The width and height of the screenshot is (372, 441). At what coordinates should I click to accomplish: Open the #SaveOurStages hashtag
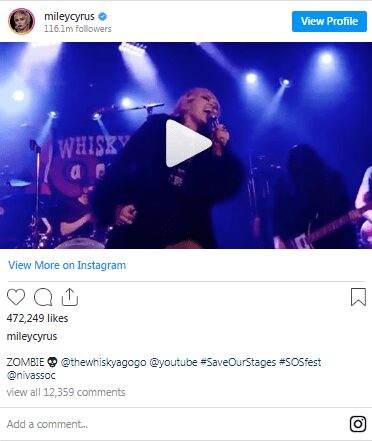(x=238, y=362)
